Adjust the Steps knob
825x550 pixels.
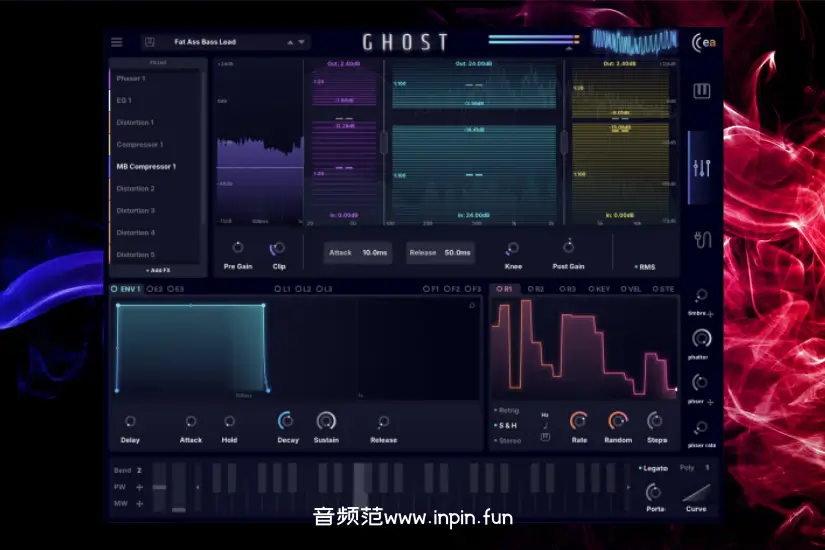click(656, 421)
